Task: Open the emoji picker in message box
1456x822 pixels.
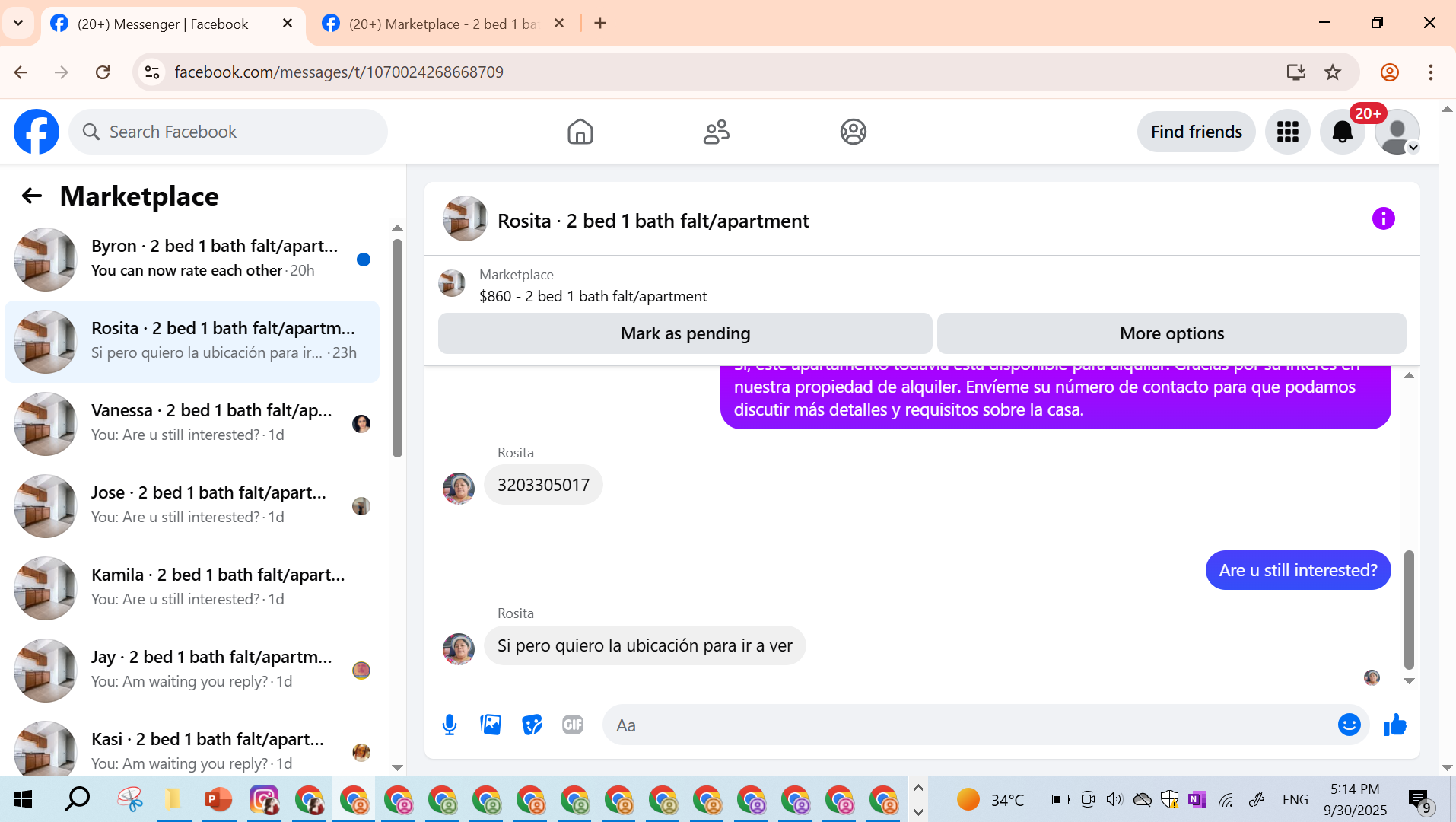Action: tap(1350, 725)
